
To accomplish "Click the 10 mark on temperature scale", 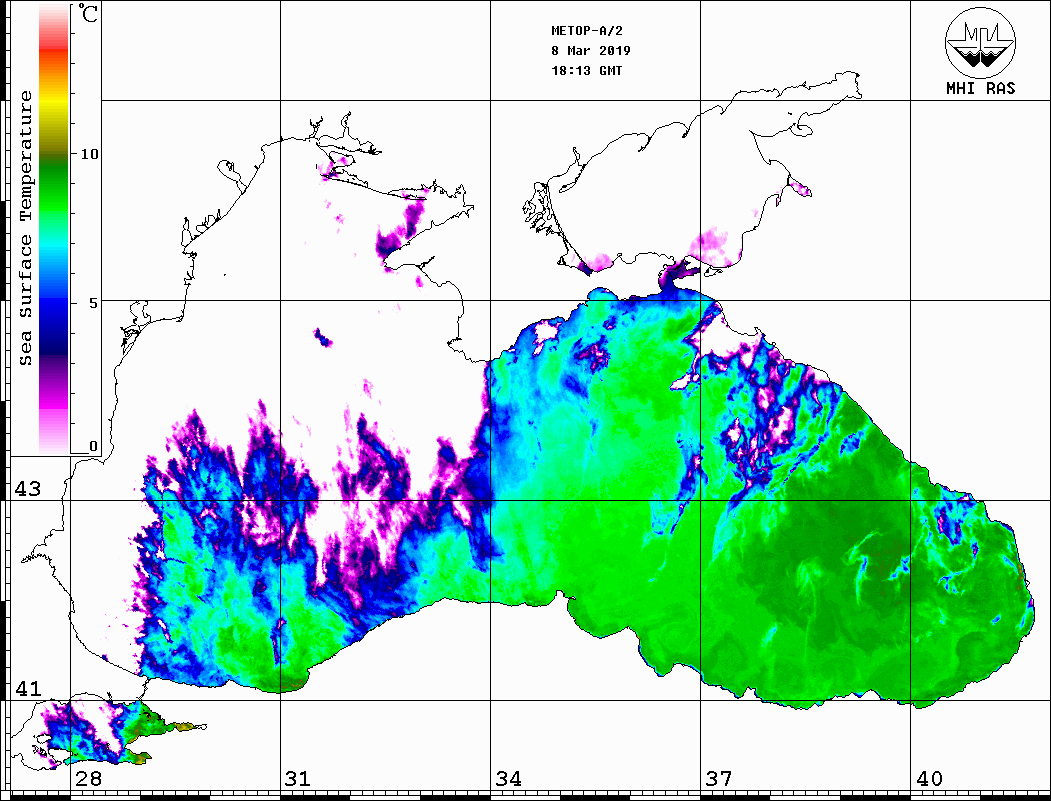I will (89, 154).
